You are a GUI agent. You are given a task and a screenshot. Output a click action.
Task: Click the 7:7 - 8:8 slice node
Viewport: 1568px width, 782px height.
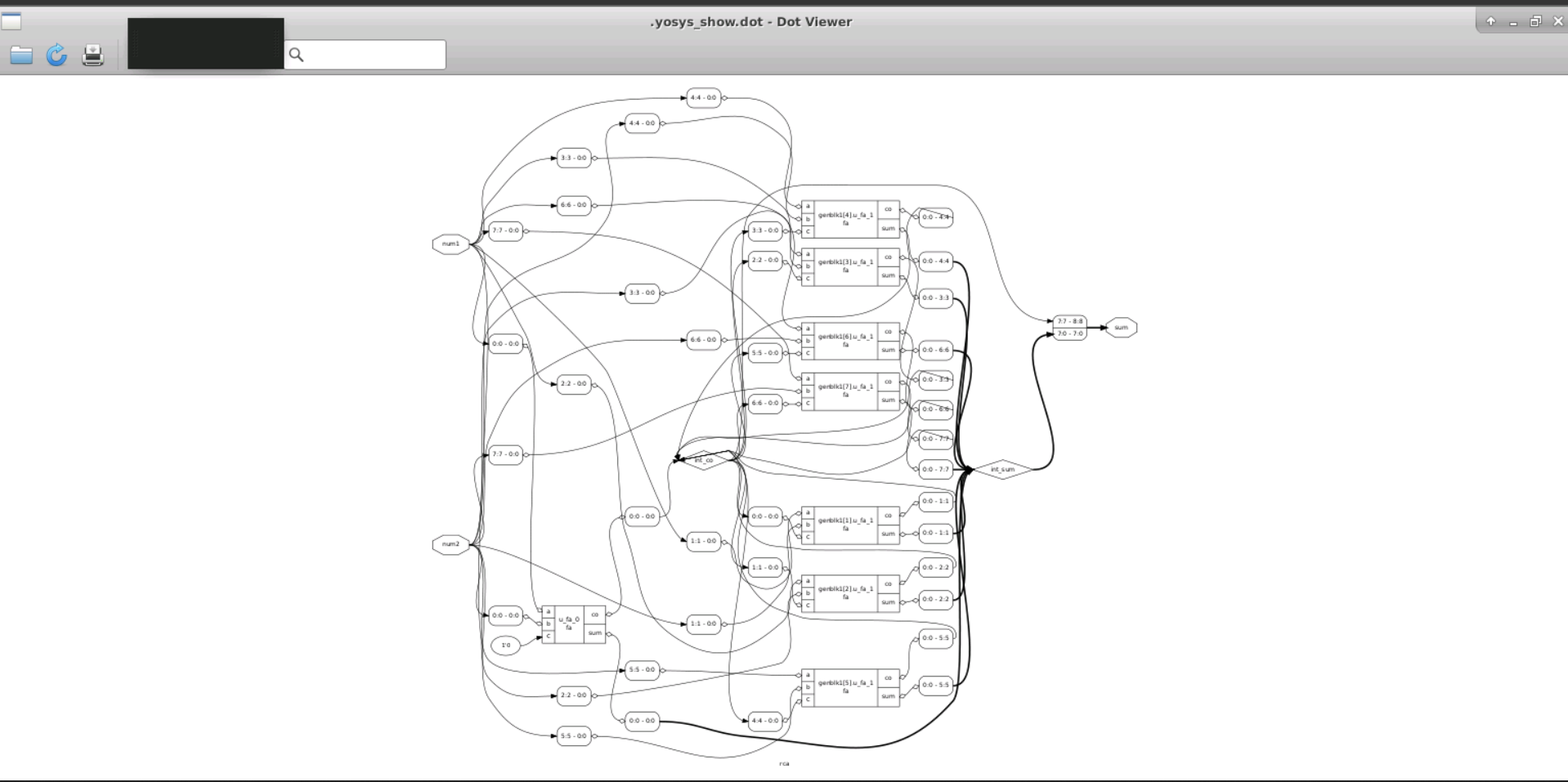coord(1068,321)
